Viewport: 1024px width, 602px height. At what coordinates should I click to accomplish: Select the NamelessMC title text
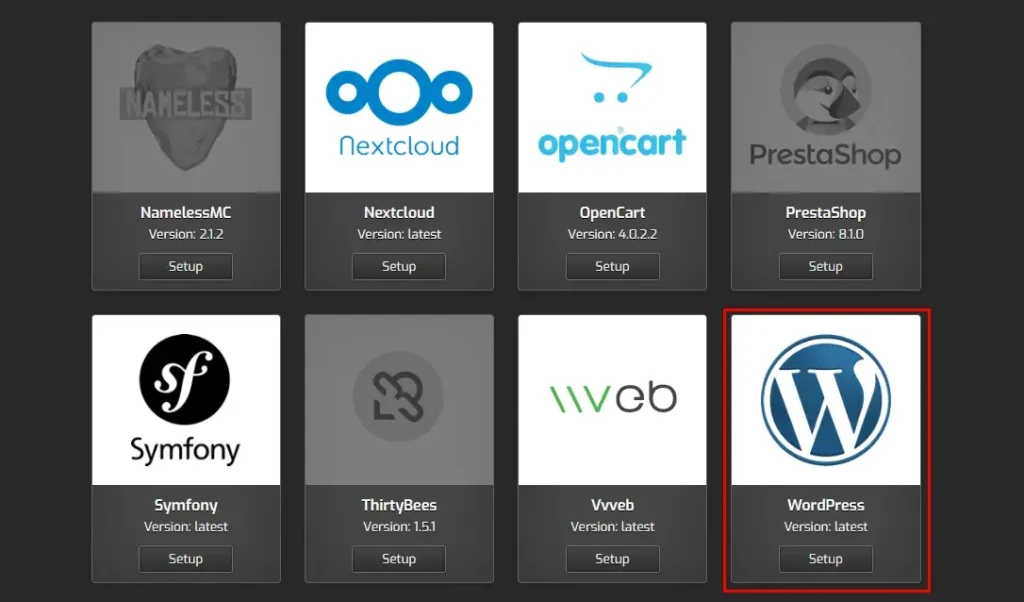click(x=185, y=212)
